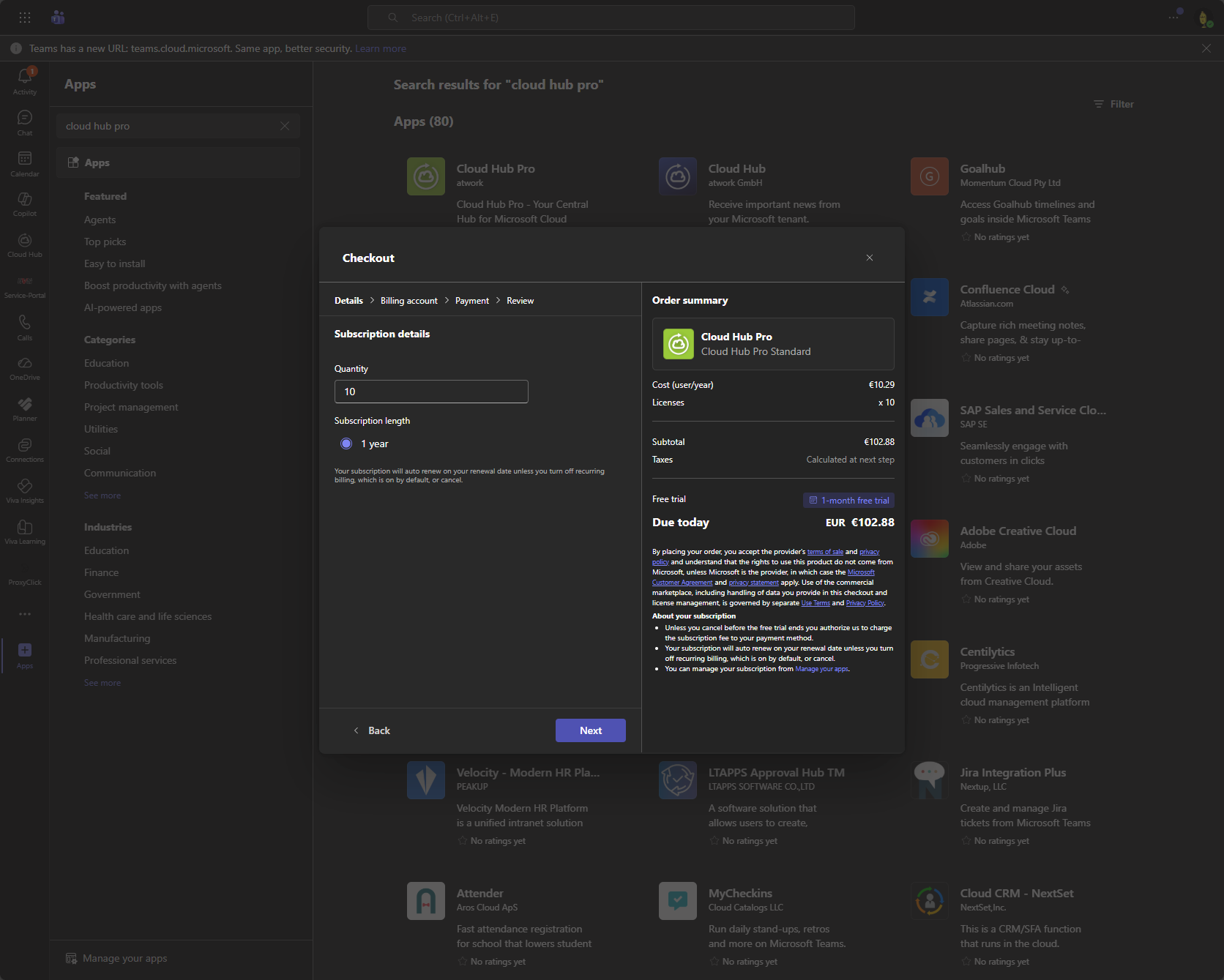Image resolution: width=1224 pixels, height=980 pixels.
Task: Open Planner in the left rail
Action: pos(25,408)
